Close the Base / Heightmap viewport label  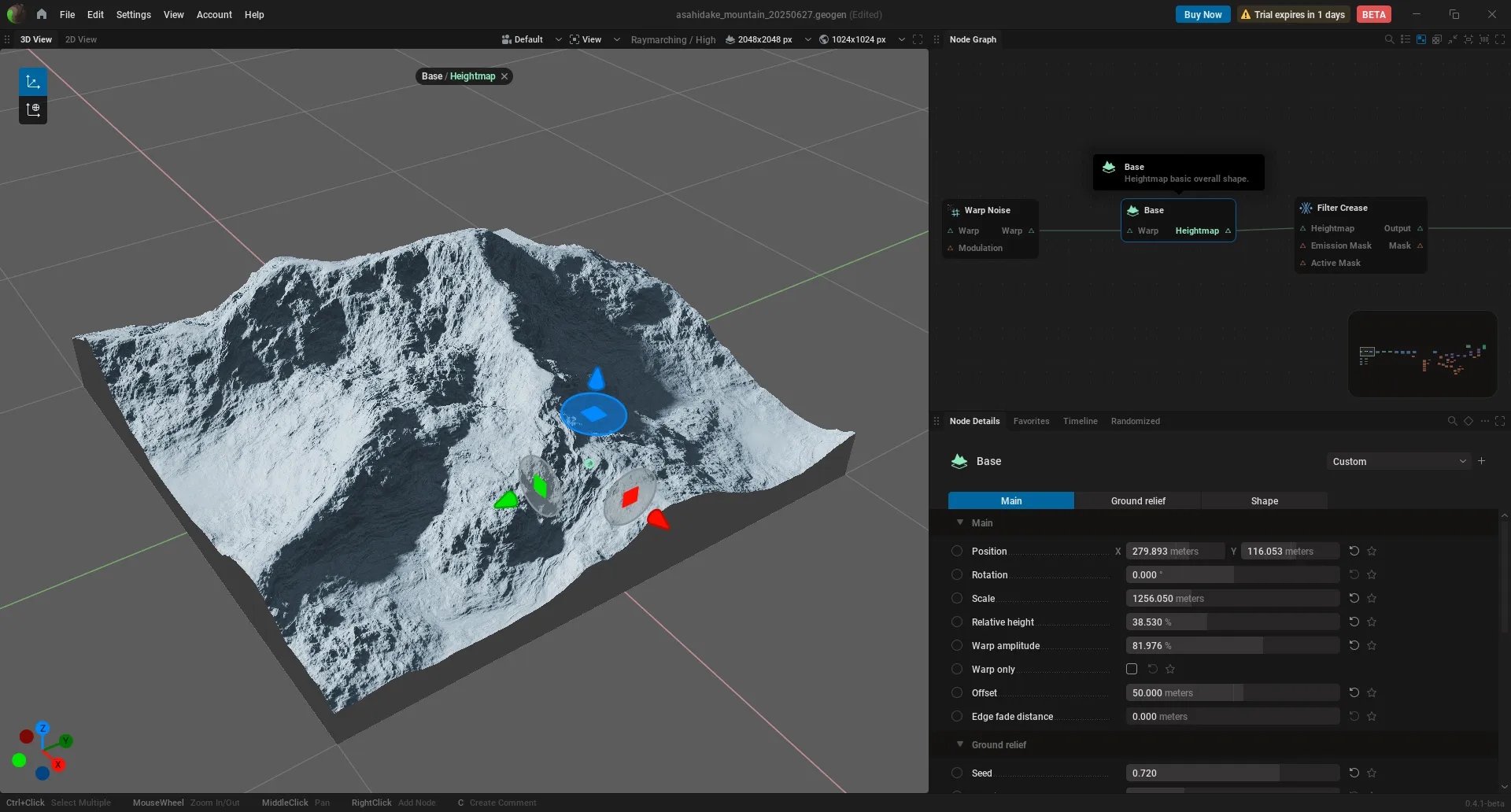(x=504, y=76)
